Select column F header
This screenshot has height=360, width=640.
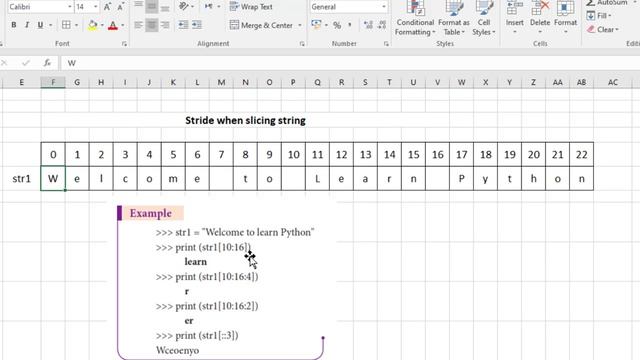[53, 82]
